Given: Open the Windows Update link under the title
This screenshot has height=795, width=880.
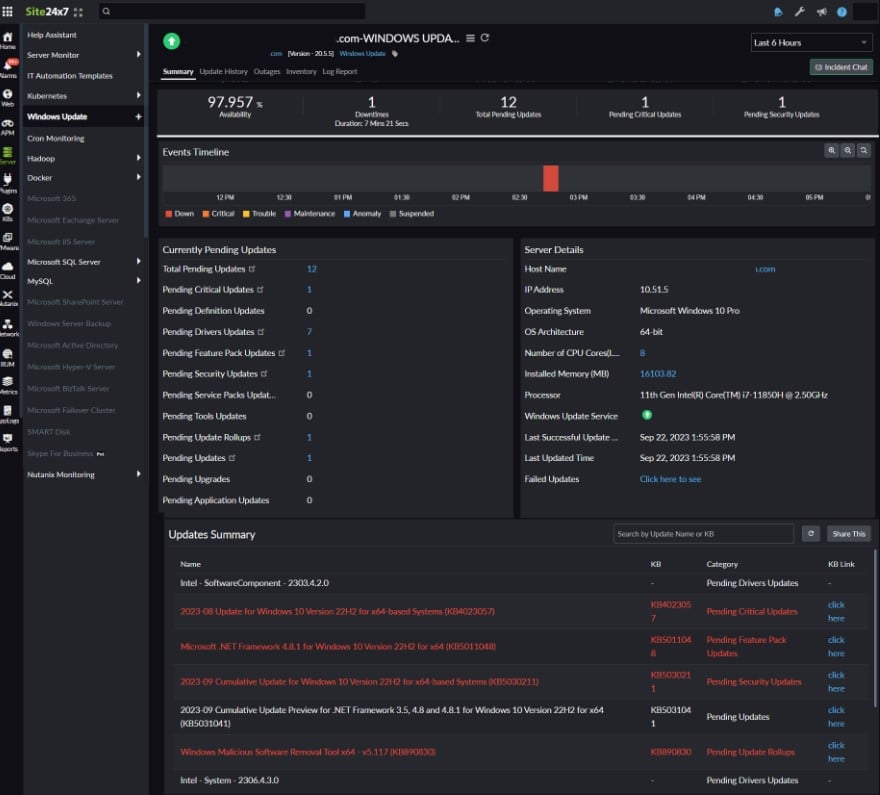Looking at the screenshot, I should pyautogui.click(x=363, y=54).
